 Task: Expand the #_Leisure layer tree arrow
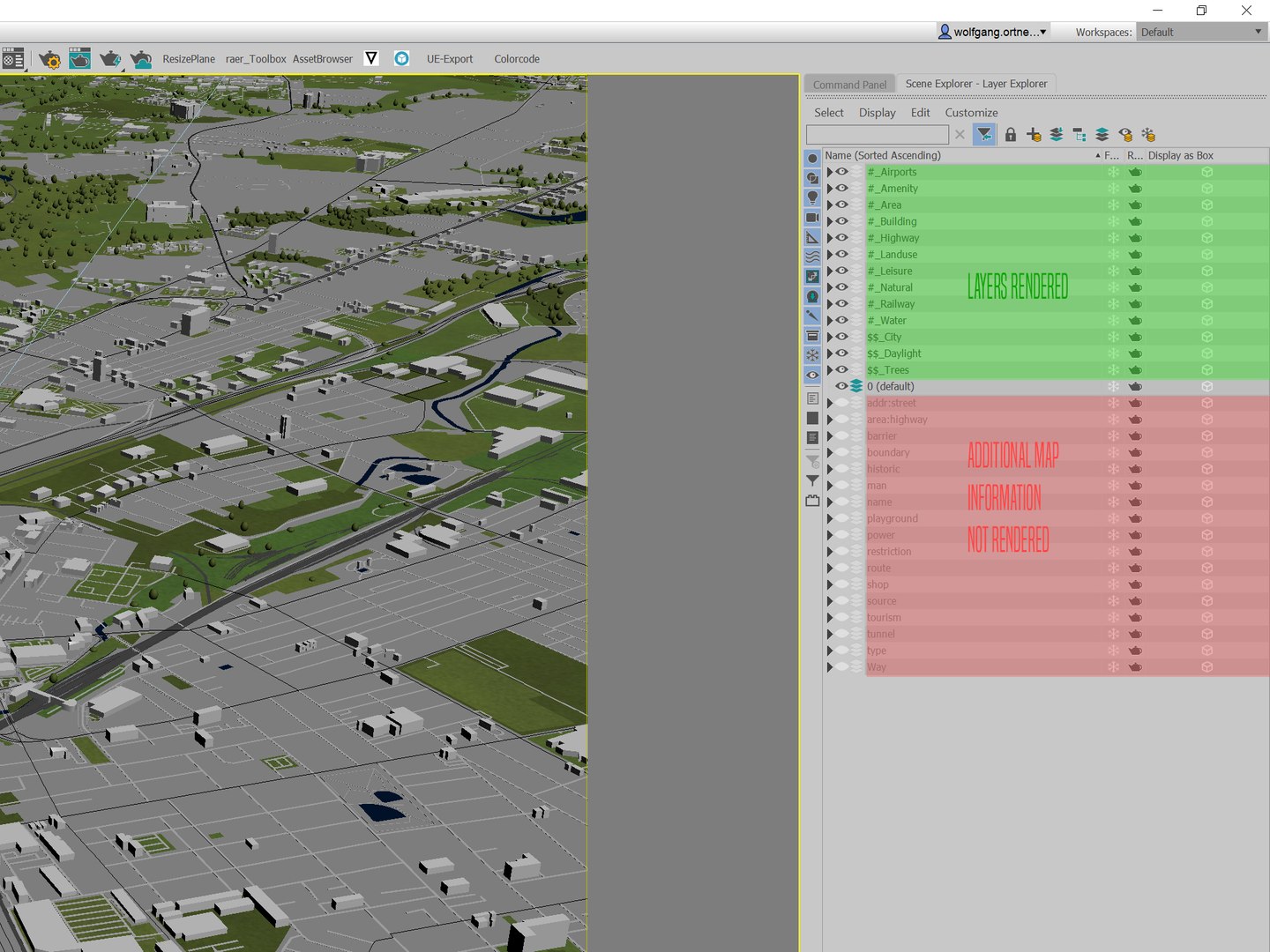pyautogui.click(x=829, y=271)
